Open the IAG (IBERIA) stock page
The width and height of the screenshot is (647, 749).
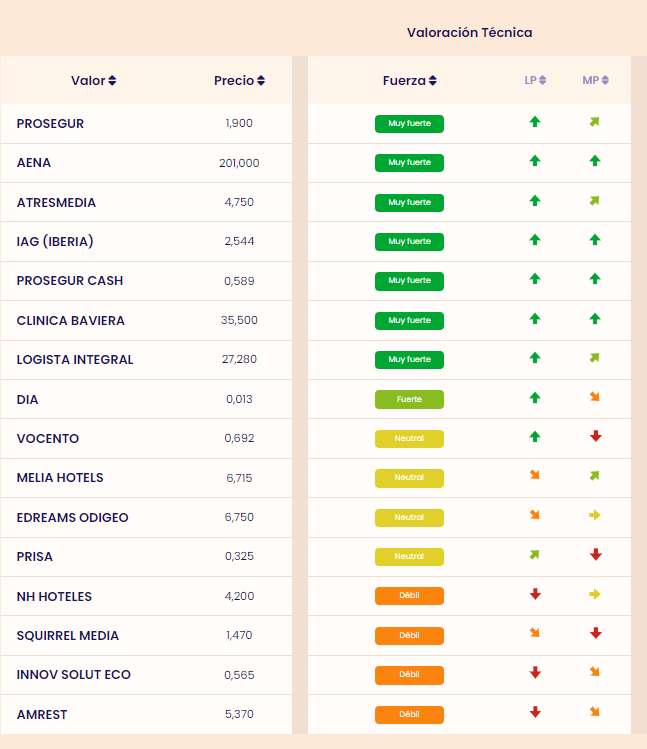point(55,241)
